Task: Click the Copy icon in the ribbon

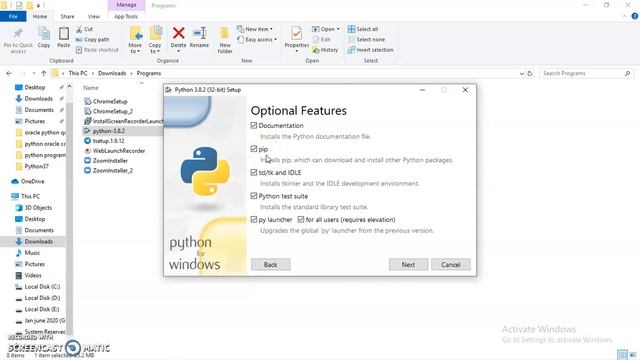Action: click(44, 33)
